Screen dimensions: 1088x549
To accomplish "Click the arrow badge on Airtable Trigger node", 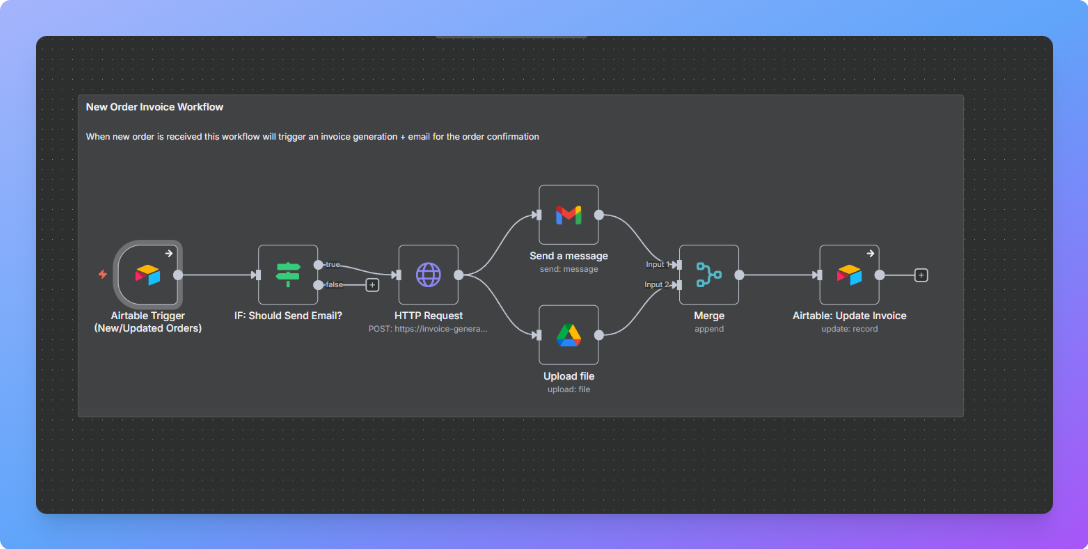I will 169,253.
